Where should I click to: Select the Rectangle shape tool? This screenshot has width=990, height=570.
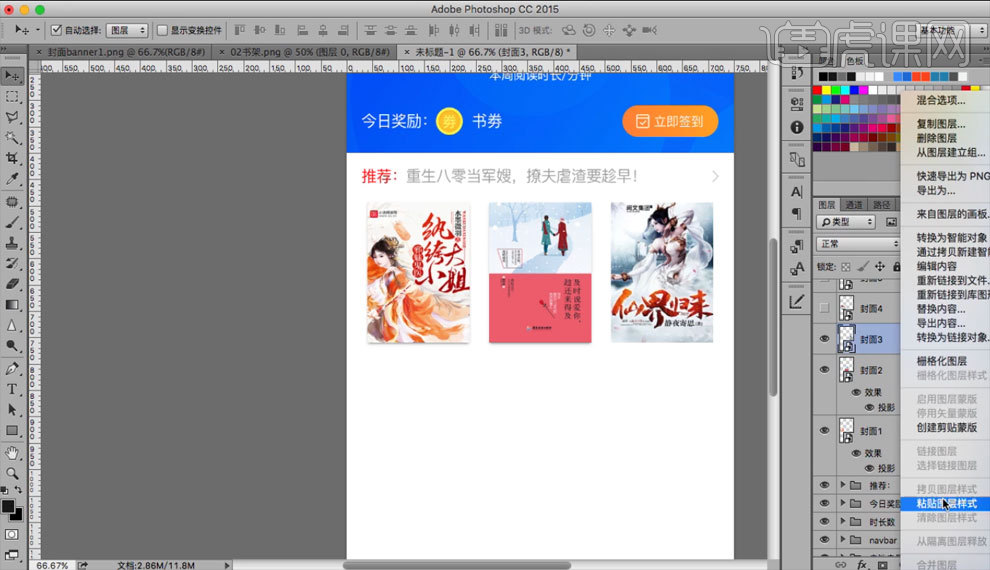[x=12, y=431]
